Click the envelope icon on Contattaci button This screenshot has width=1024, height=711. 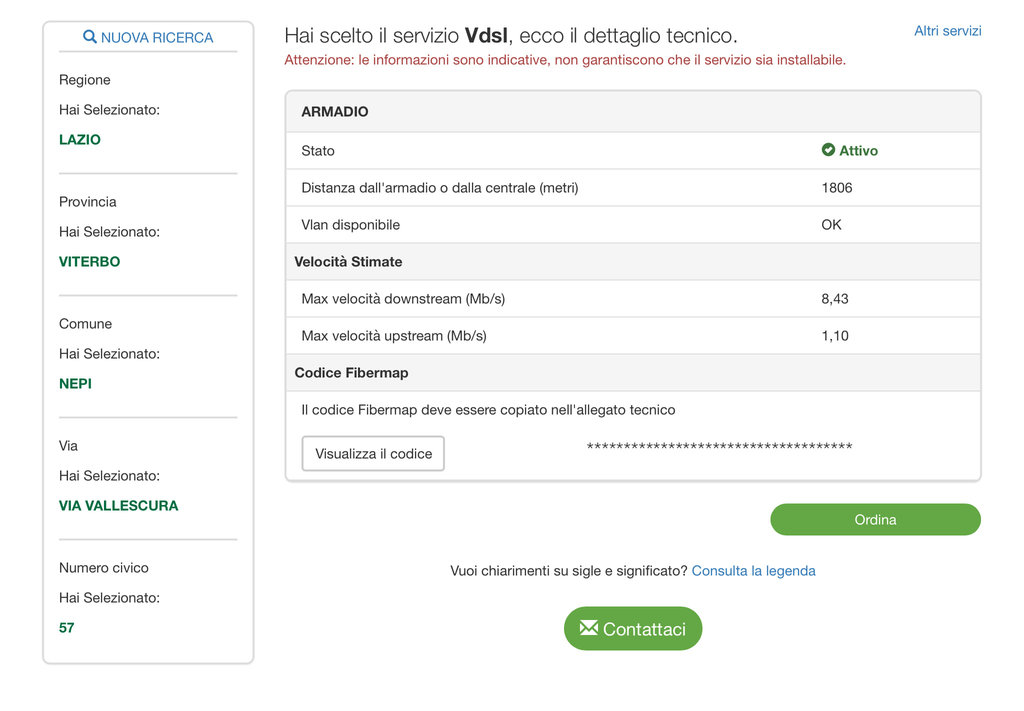click(x=588, y=628)
